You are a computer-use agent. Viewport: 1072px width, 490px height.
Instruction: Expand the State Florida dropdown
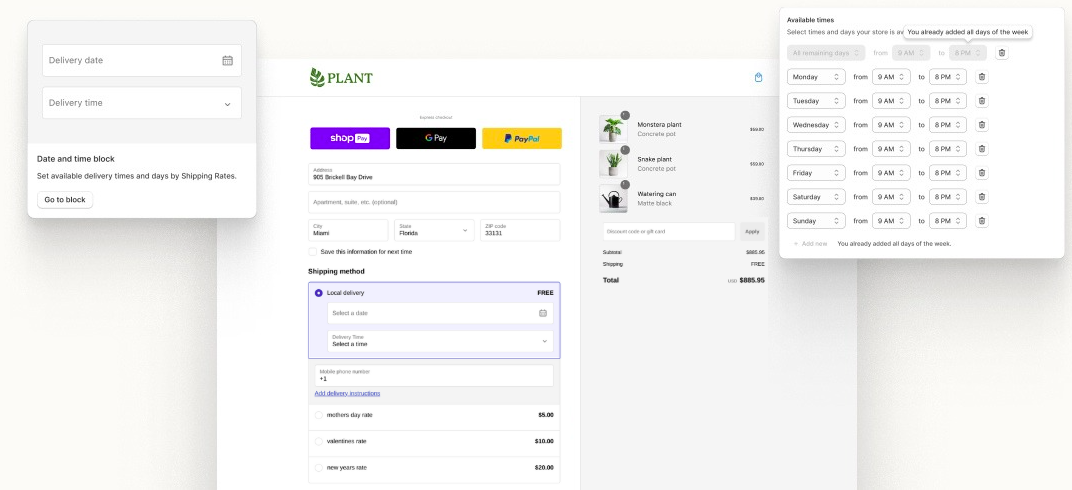(433, 230)
